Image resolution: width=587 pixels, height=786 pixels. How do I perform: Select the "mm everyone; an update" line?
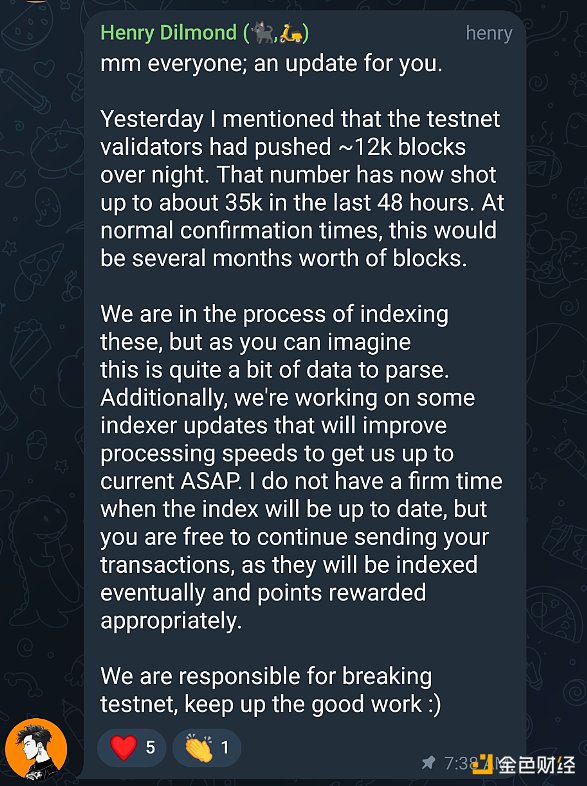coord(271,64)
